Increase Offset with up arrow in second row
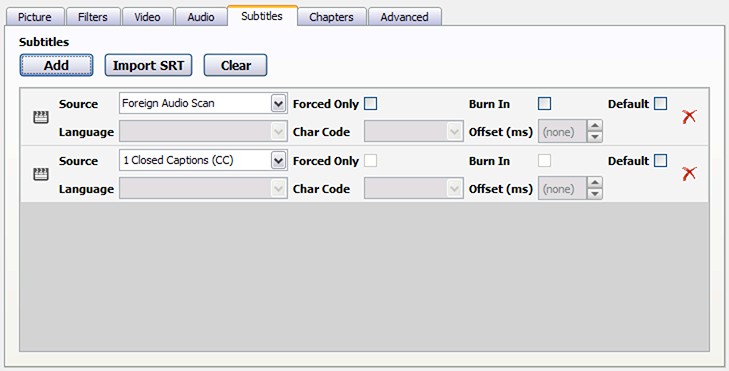Image resolution: width=729 pixels, height=371 pixels. [595, 183]
